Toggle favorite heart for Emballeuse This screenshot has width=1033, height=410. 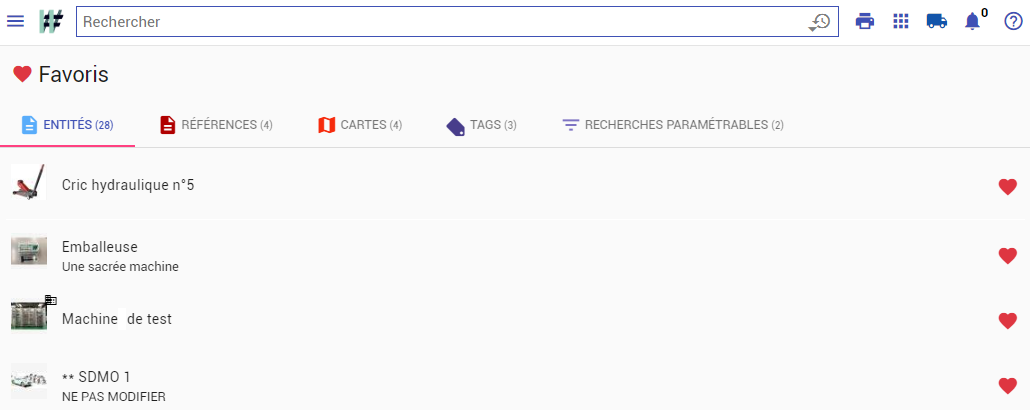point(1007,256)
